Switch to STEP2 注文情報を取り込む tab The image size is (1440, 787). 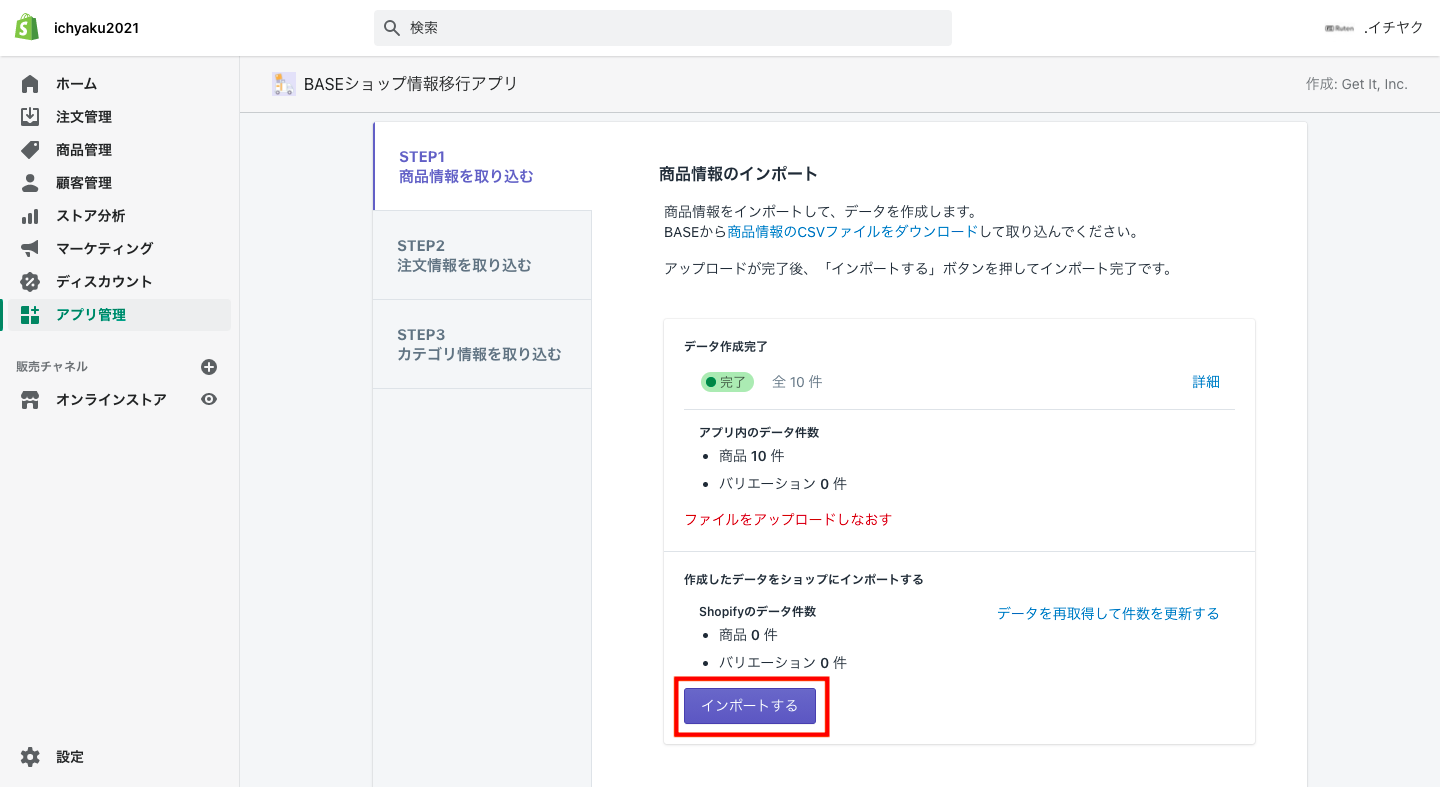[482, 255]
